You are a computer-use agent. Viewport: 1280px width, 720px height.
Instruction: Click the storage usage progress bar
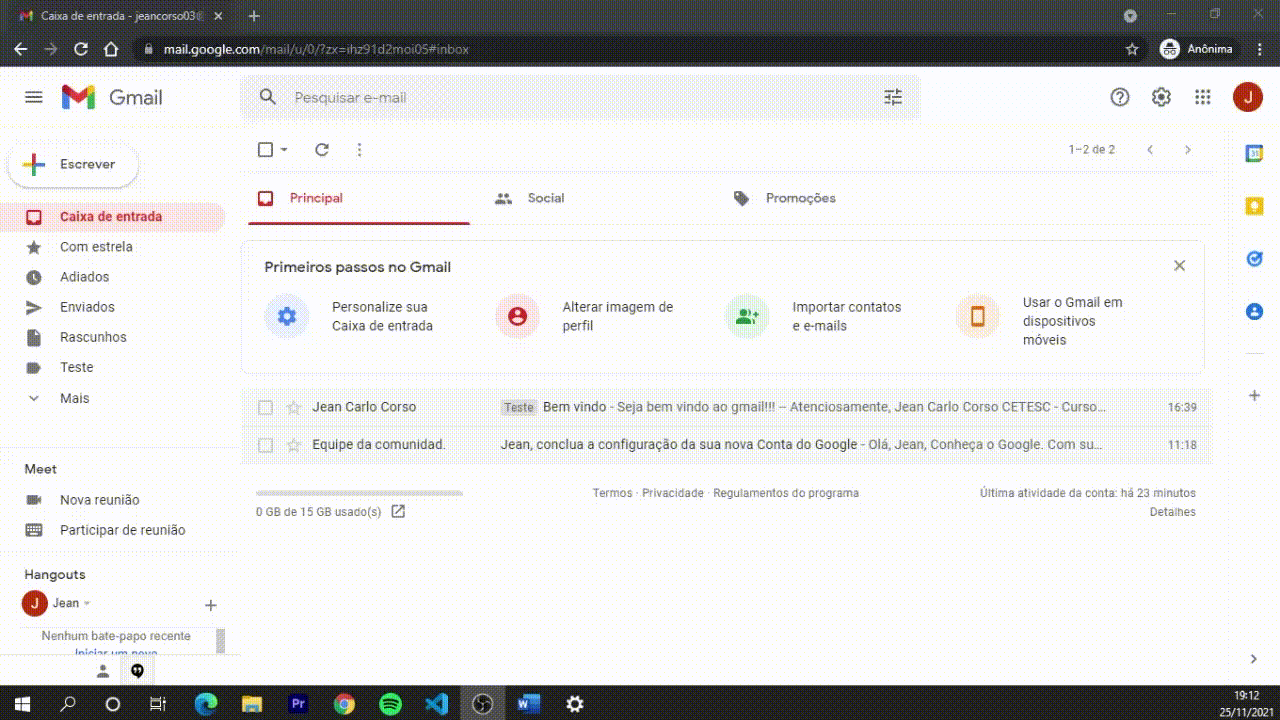359,493
